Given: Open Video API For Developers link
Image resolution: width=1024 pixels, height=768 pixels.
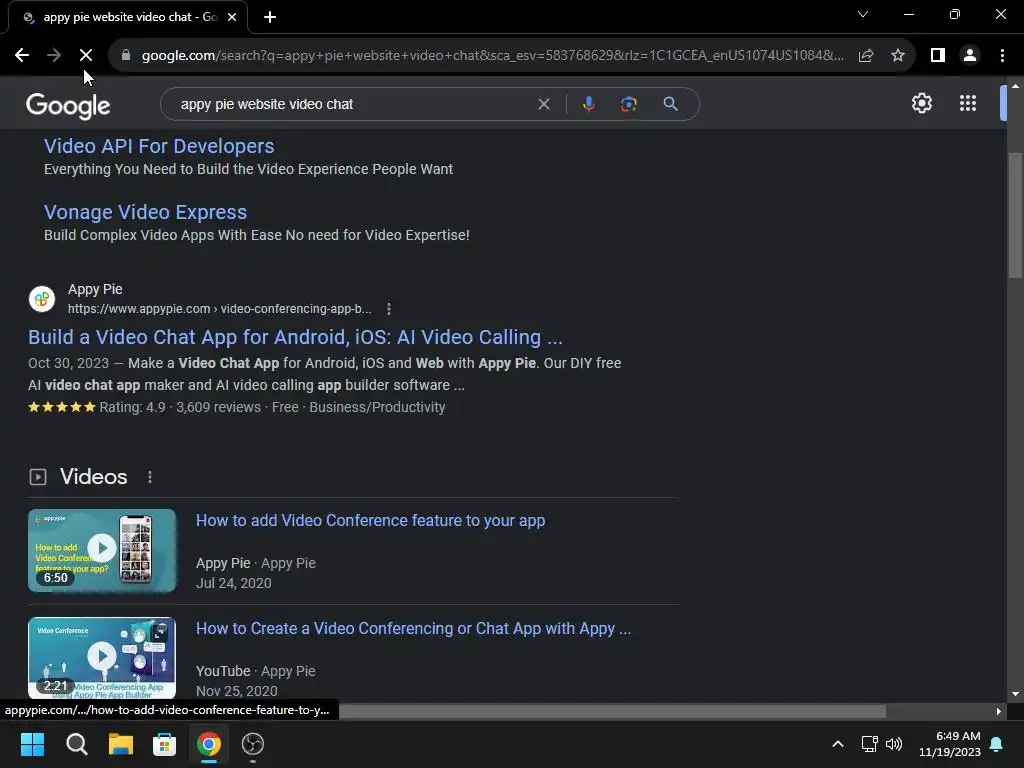Looking at the screenshot, I should tap(159, 146).
